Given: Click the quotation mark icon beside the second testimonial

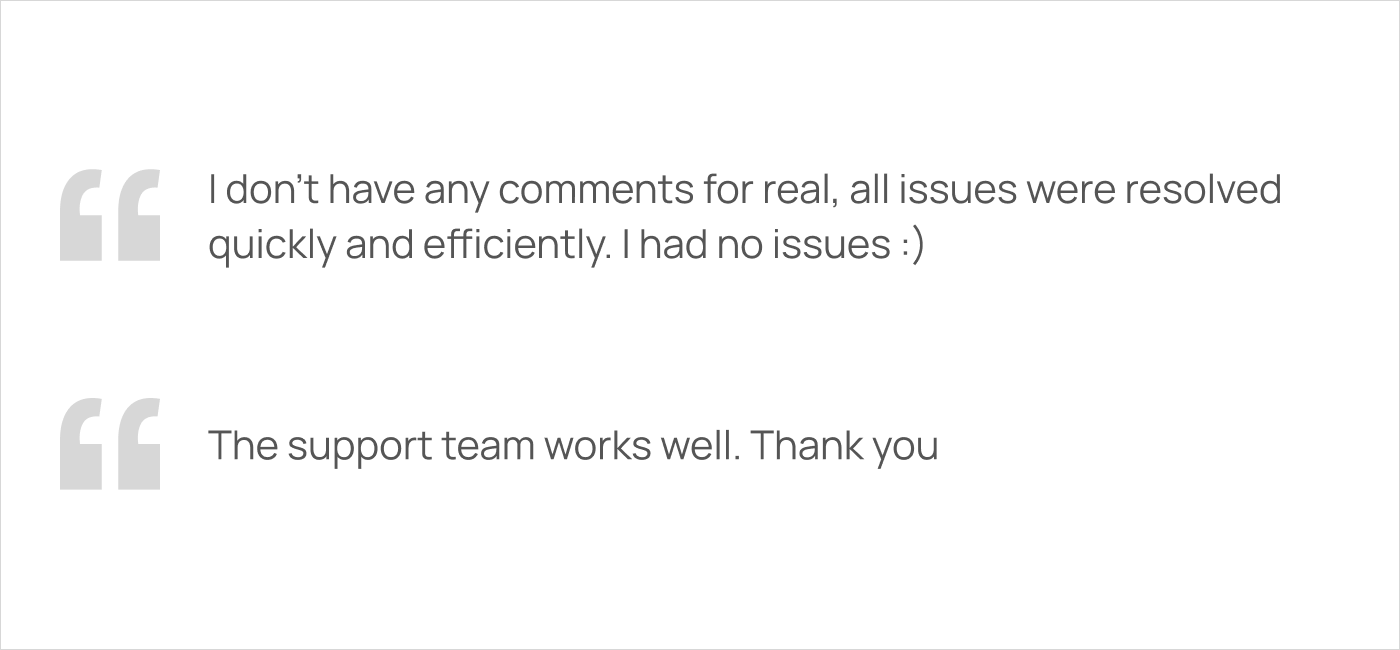Looking at the screenshot, I should [110, 443].
